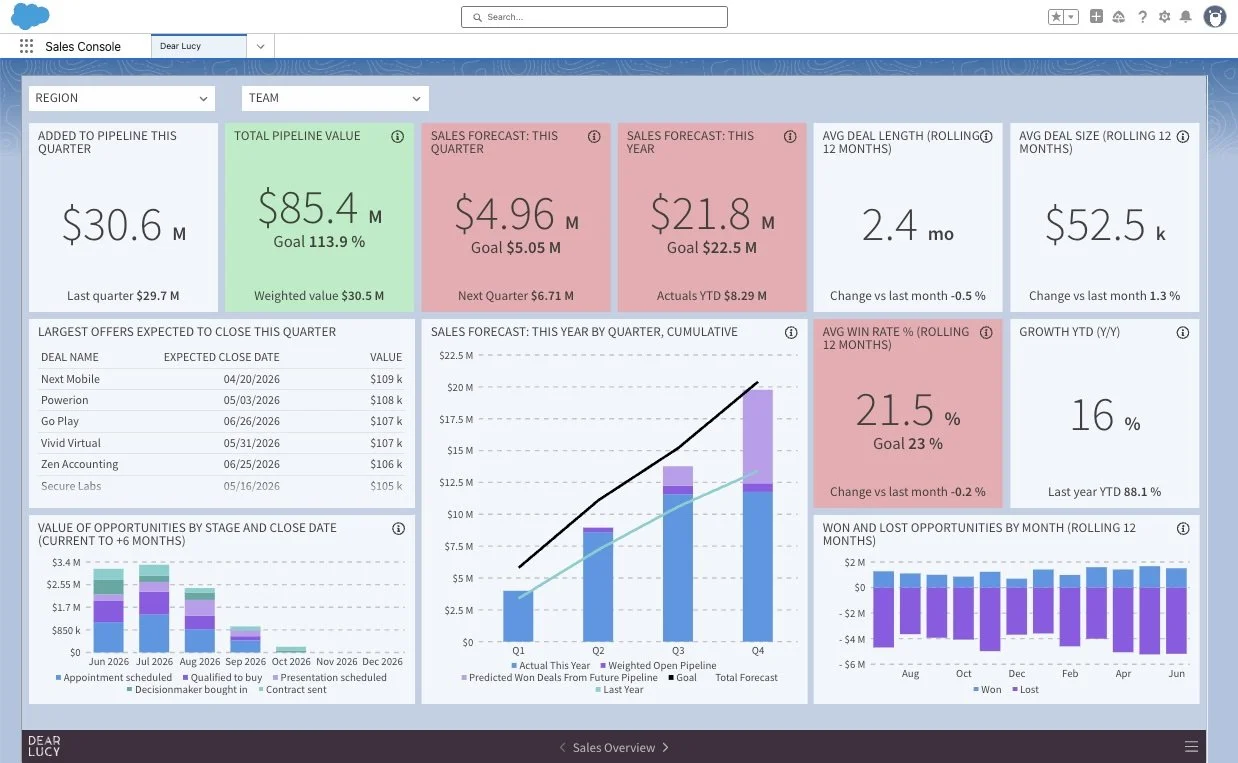This screenshot has height=763, width=1238.
Task: Open the hamburger menu in footer
Action: point(1191,747)
